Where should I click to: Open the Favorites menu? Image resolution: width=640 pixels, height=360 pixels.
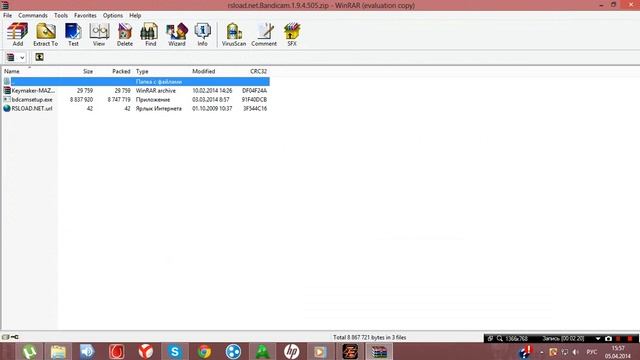(x=85, y=15)
